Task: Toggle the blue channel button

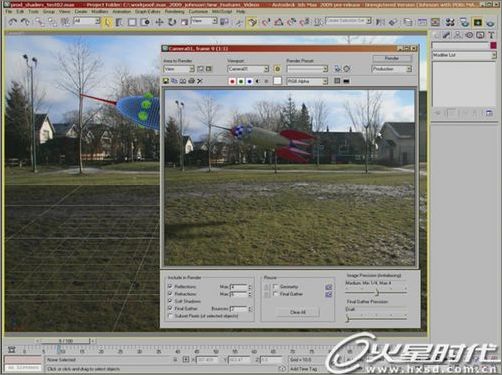Action: pos(249,81)
